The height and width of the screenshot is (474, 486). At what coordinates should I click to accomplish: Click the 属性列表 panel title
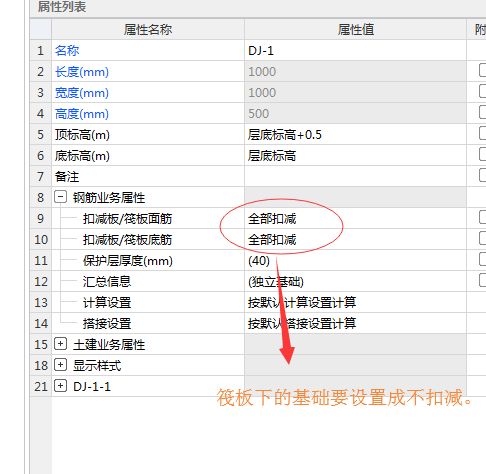pos(62,7)
